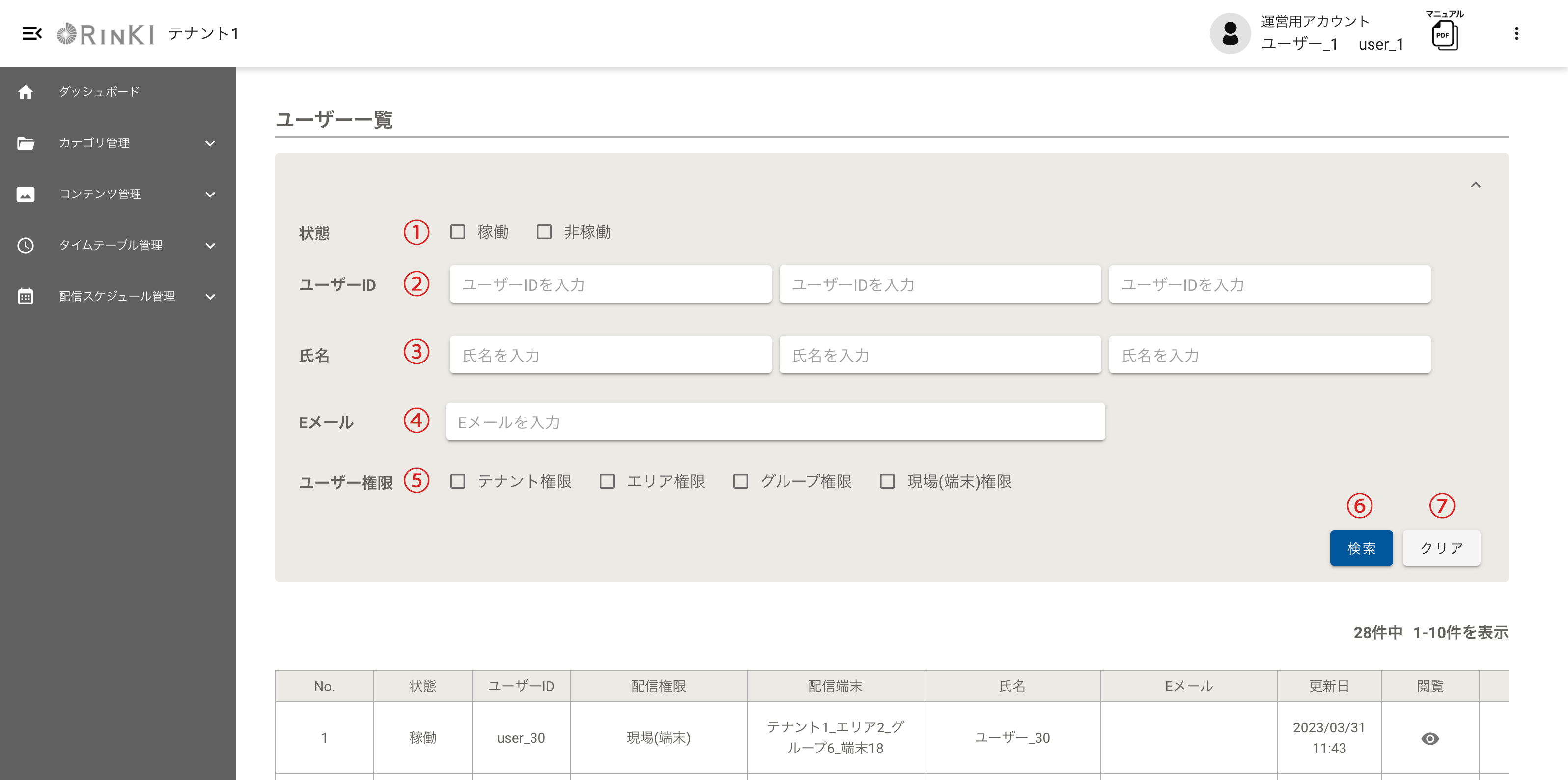View user_30 details with the eye icon
This screenshot has width=1568, height=780.
(1430, 738)
